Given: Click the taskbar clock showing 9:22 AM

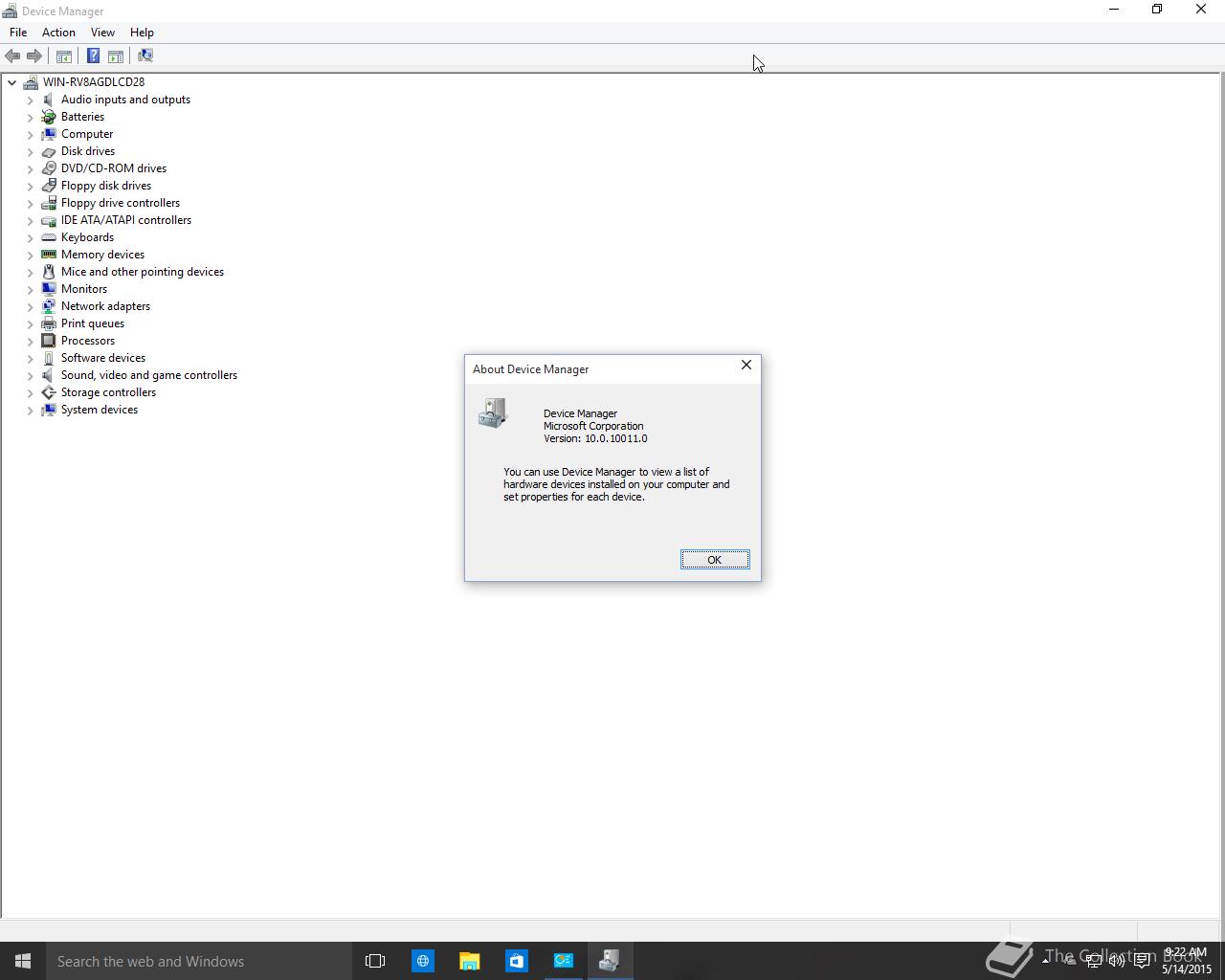Looking at the screenshot, I should click(1187, 961).
